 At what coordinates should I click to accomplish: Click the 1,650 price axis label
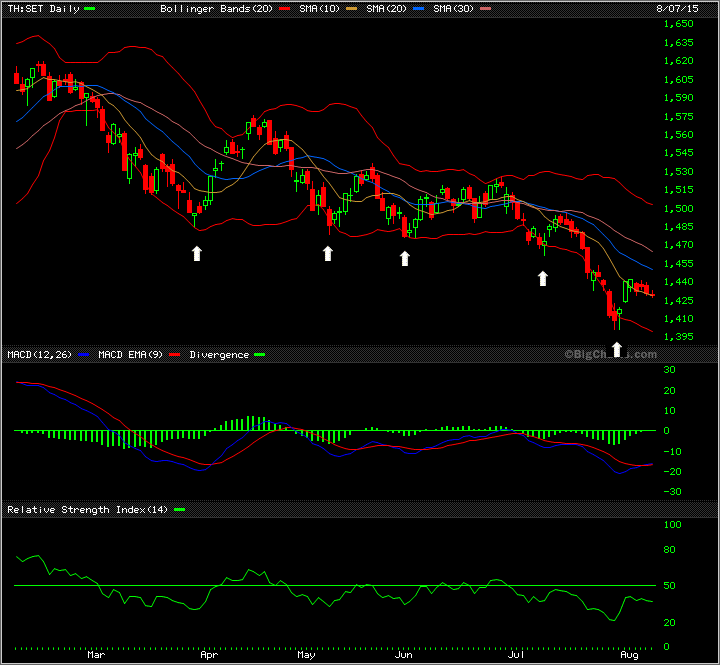[679, 23]
